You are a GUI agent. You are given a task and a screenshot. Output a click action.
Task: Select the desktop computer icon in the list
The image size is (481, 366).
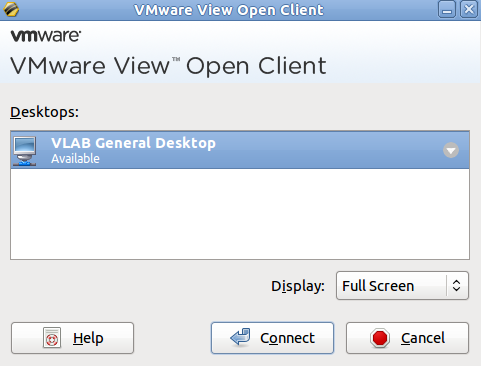click(25, 151)
